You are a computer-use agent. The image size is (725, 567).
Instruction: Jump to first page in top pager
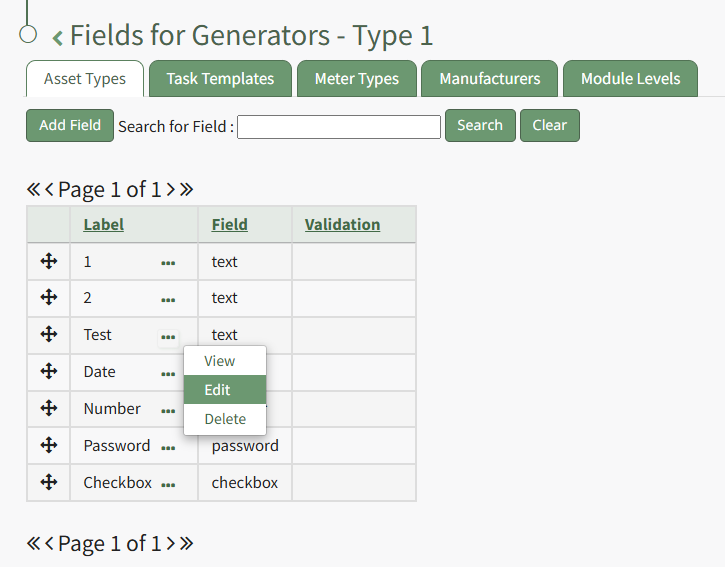pyautogui.click(x=33, y=189)
